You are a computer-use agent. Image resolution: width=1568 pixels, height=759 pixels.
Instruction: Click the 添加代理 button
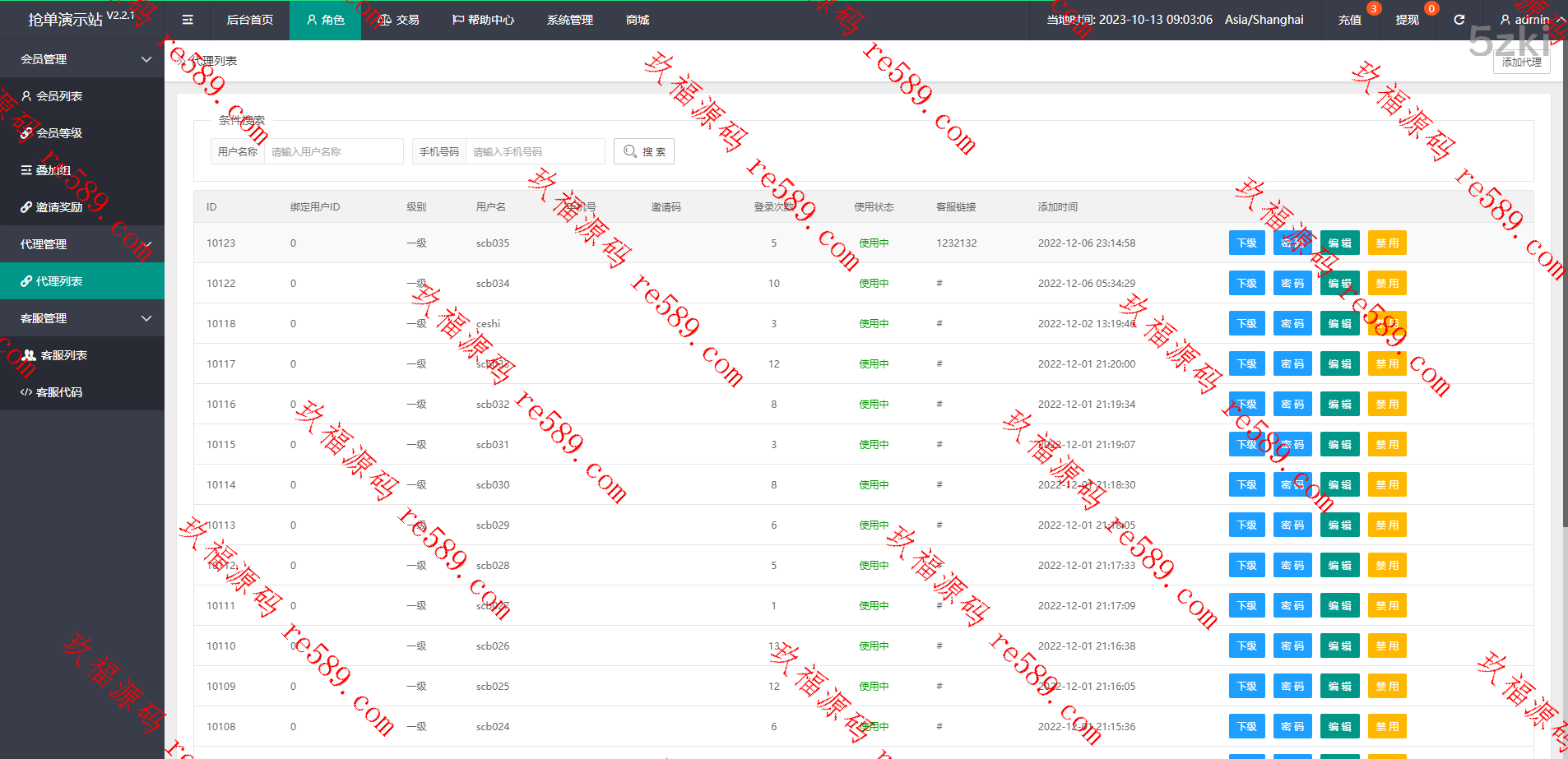(1521, 62)
